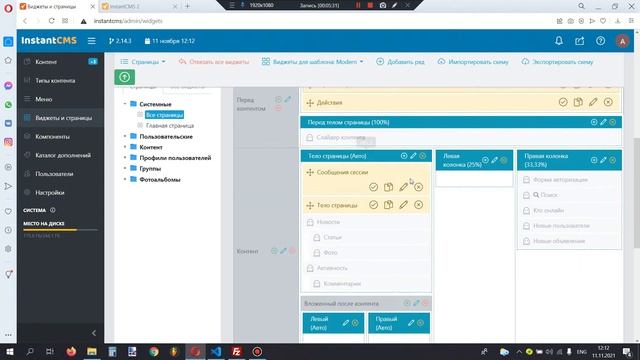Open Каталог дополнений in sidebar
This screenshot has height=360, width=640.
60,155
